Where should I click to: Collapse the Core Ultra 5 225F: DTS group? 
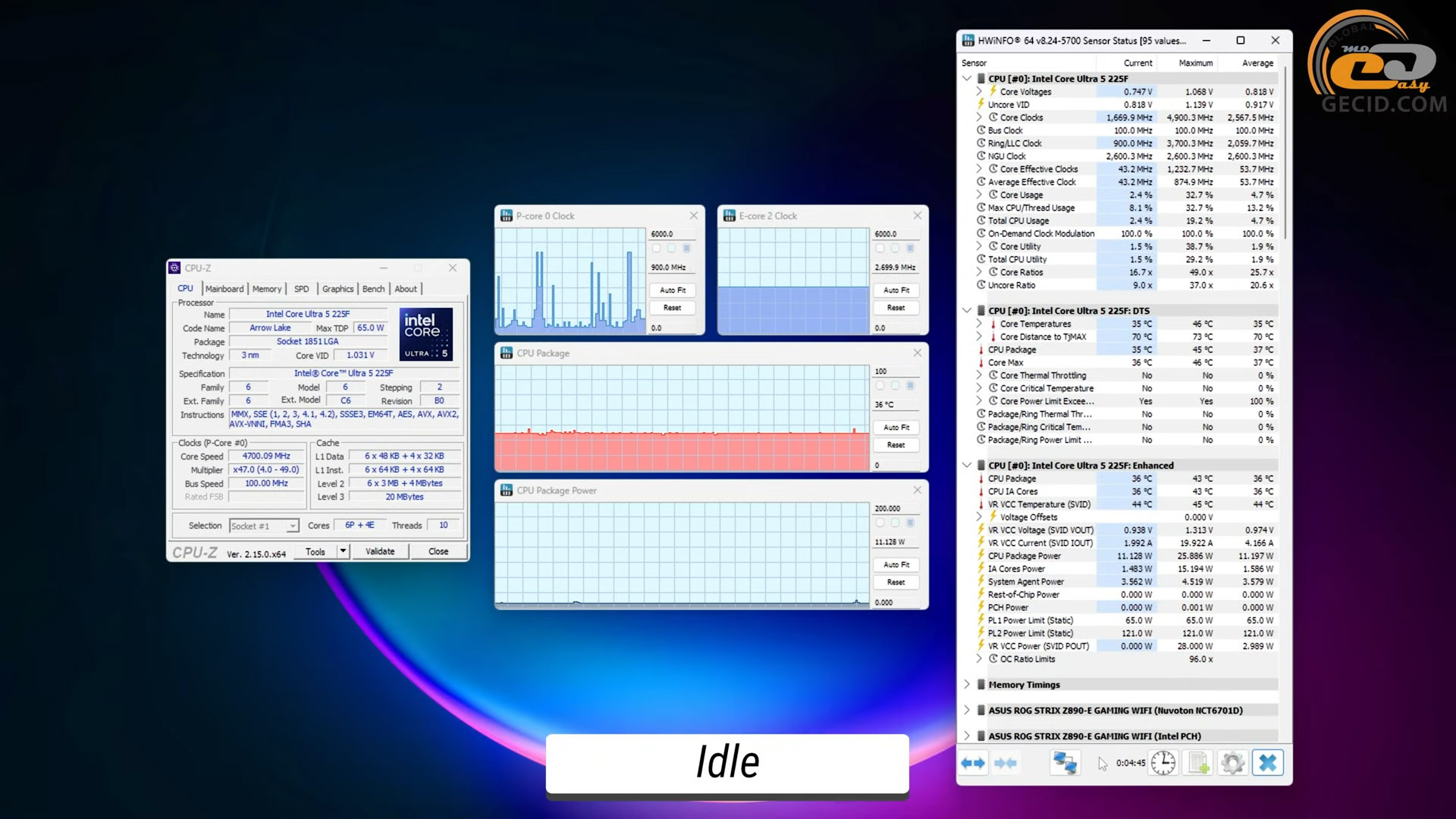click(967, 311)
